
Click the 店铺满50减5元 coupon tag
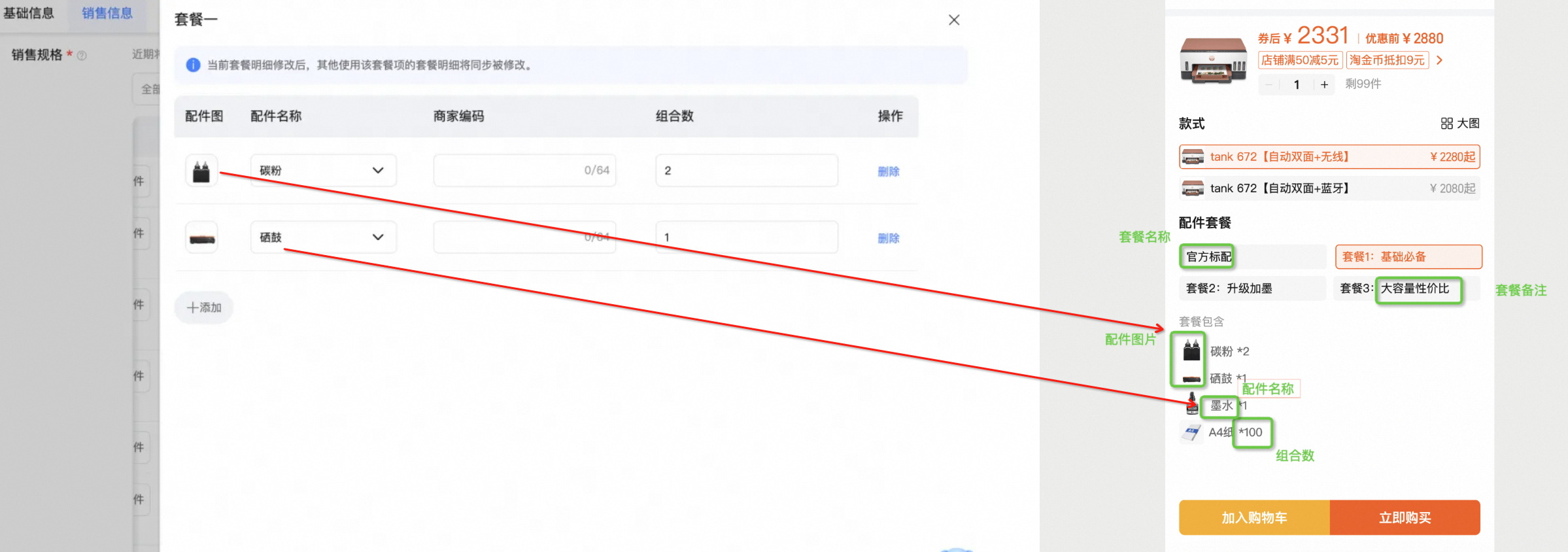point(1300,60)
